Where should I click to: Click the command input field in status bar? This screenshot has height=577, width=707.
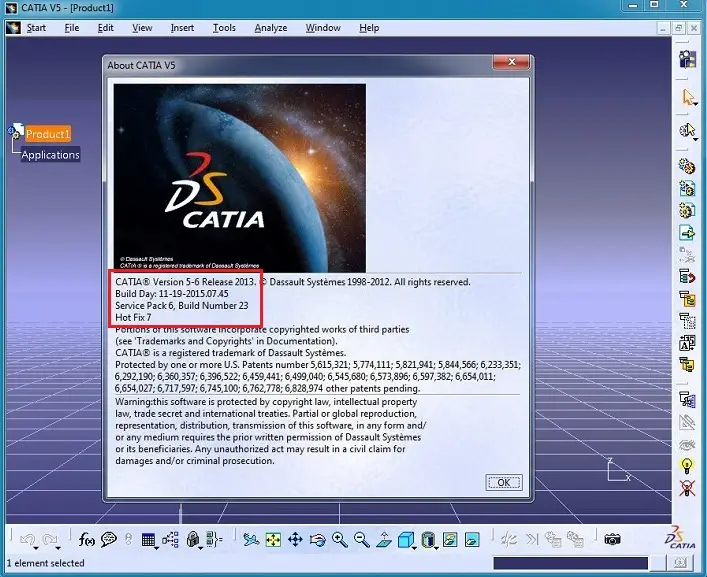570,563
